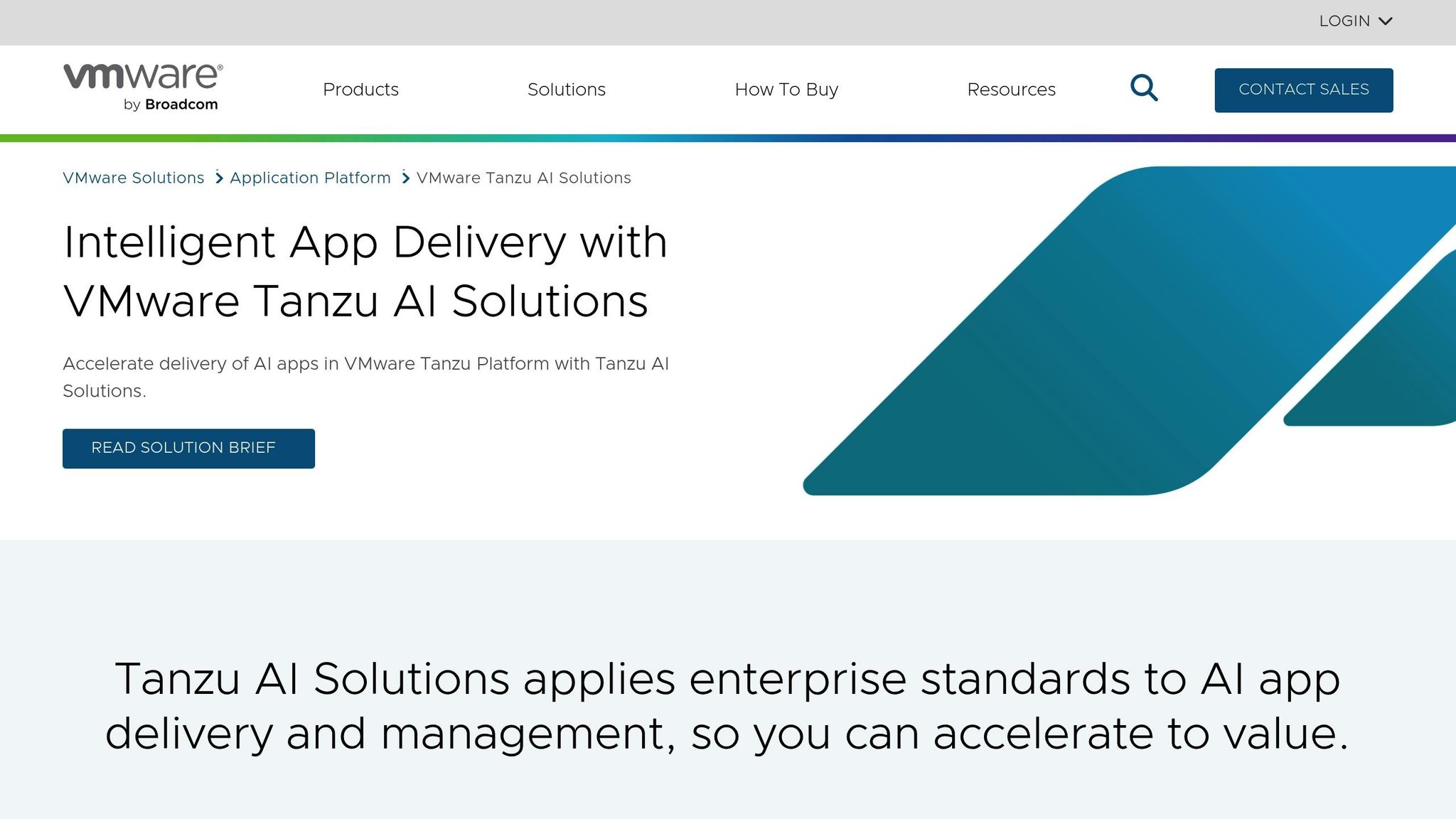The image size is (1456, 819).
Task: Open the Products navigation menu
Action: pyautogui.click(x=360, y=90)
